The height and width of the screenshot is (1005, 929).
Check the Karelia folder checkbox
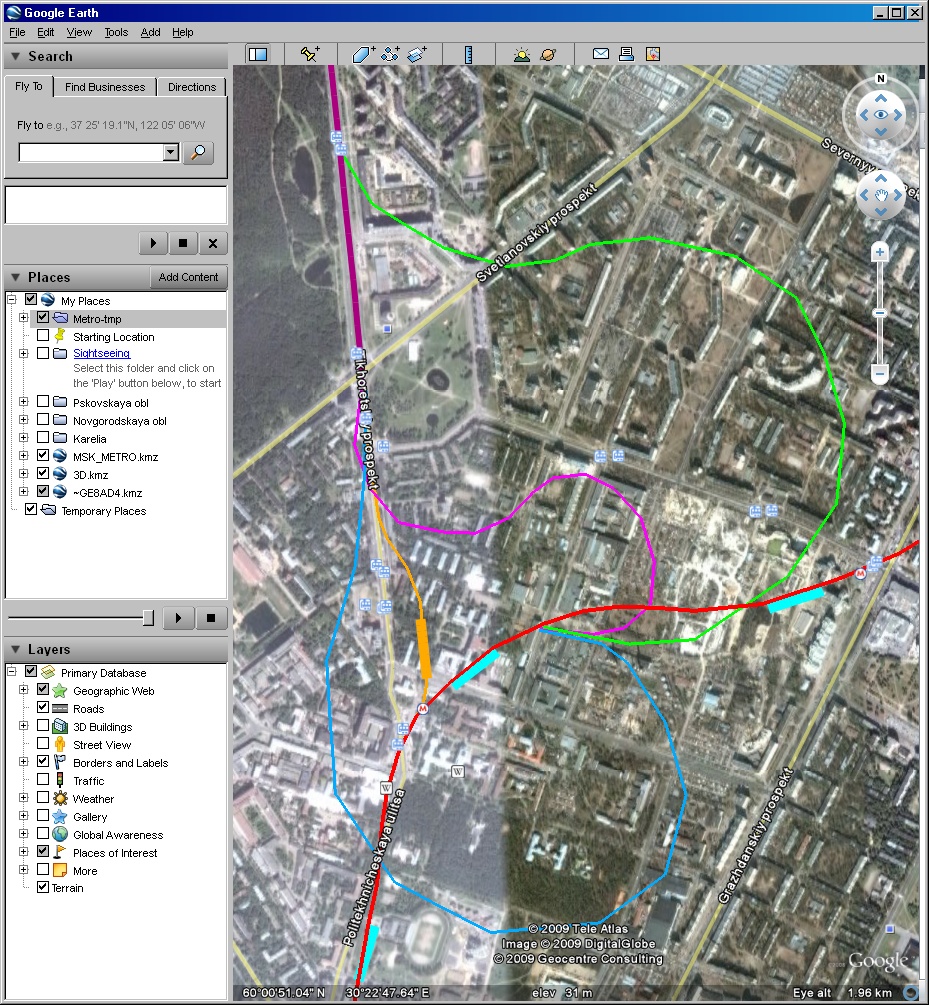tap(43, 439)
